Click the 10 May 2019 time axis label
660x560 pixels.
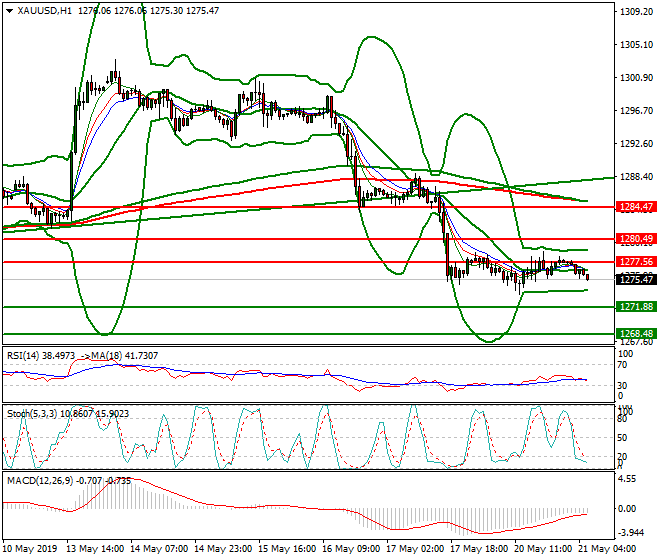(29, 549)
